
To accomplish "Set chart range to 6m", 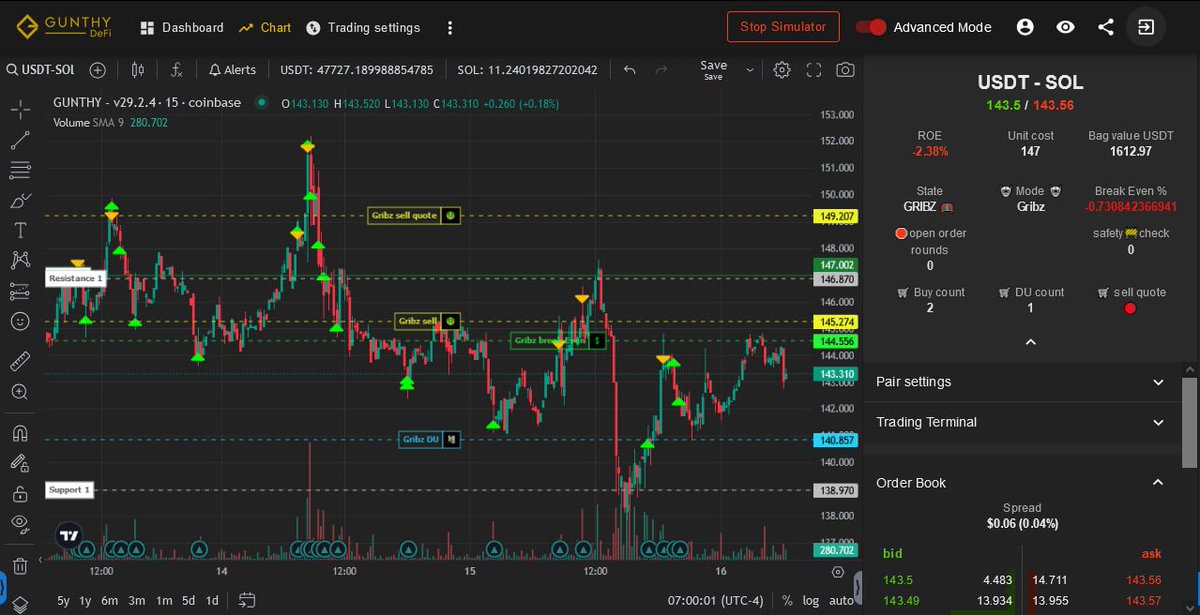I will pos(110,601).
